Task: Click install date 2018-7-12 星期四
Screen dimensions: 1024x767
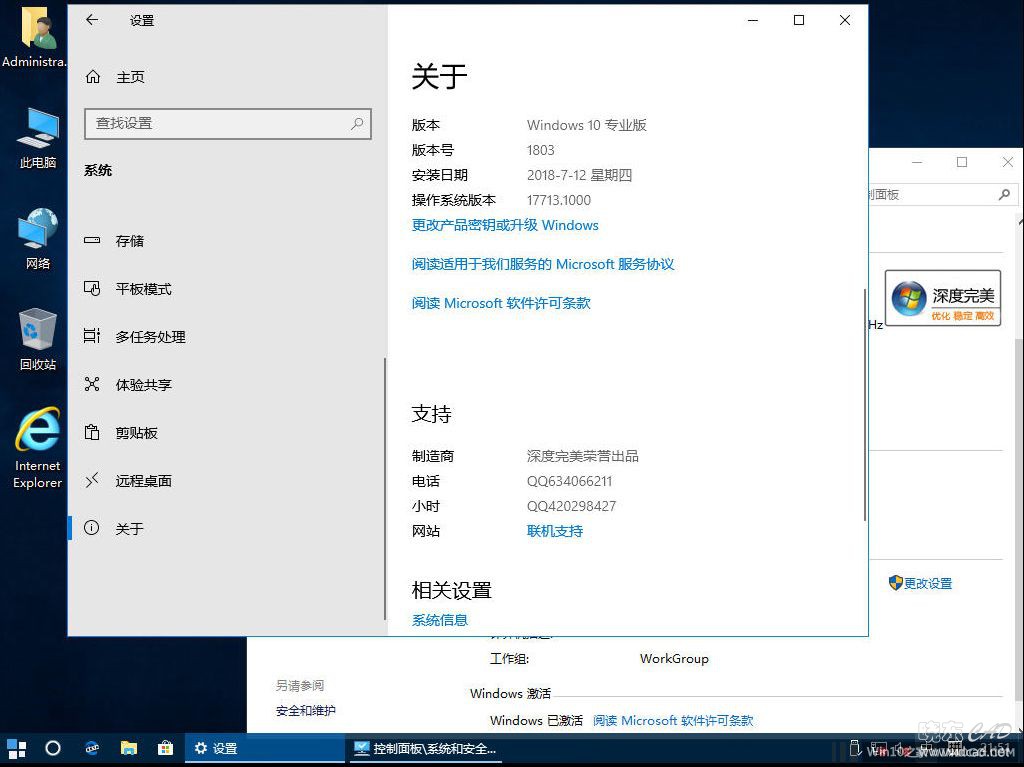Action: [579, 175]
